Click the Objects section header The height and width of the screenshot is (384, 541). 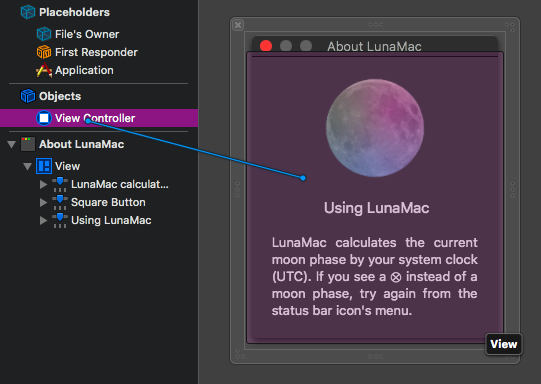click(x=60, y=96)
